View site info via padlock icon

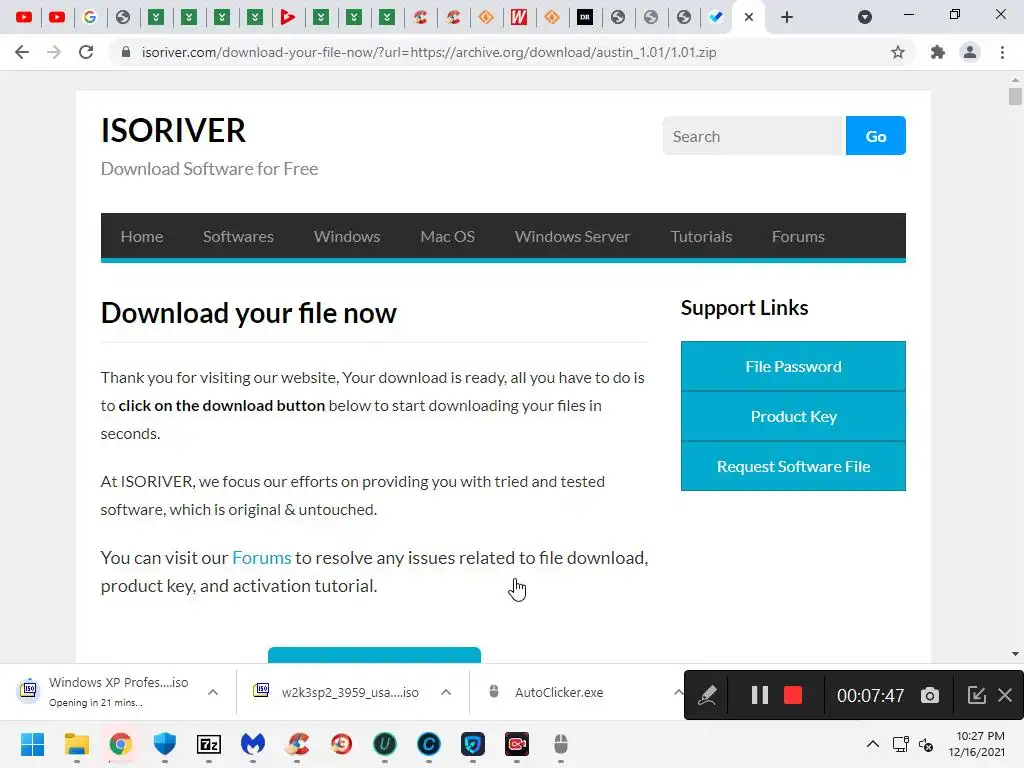(x=126, y=52)
